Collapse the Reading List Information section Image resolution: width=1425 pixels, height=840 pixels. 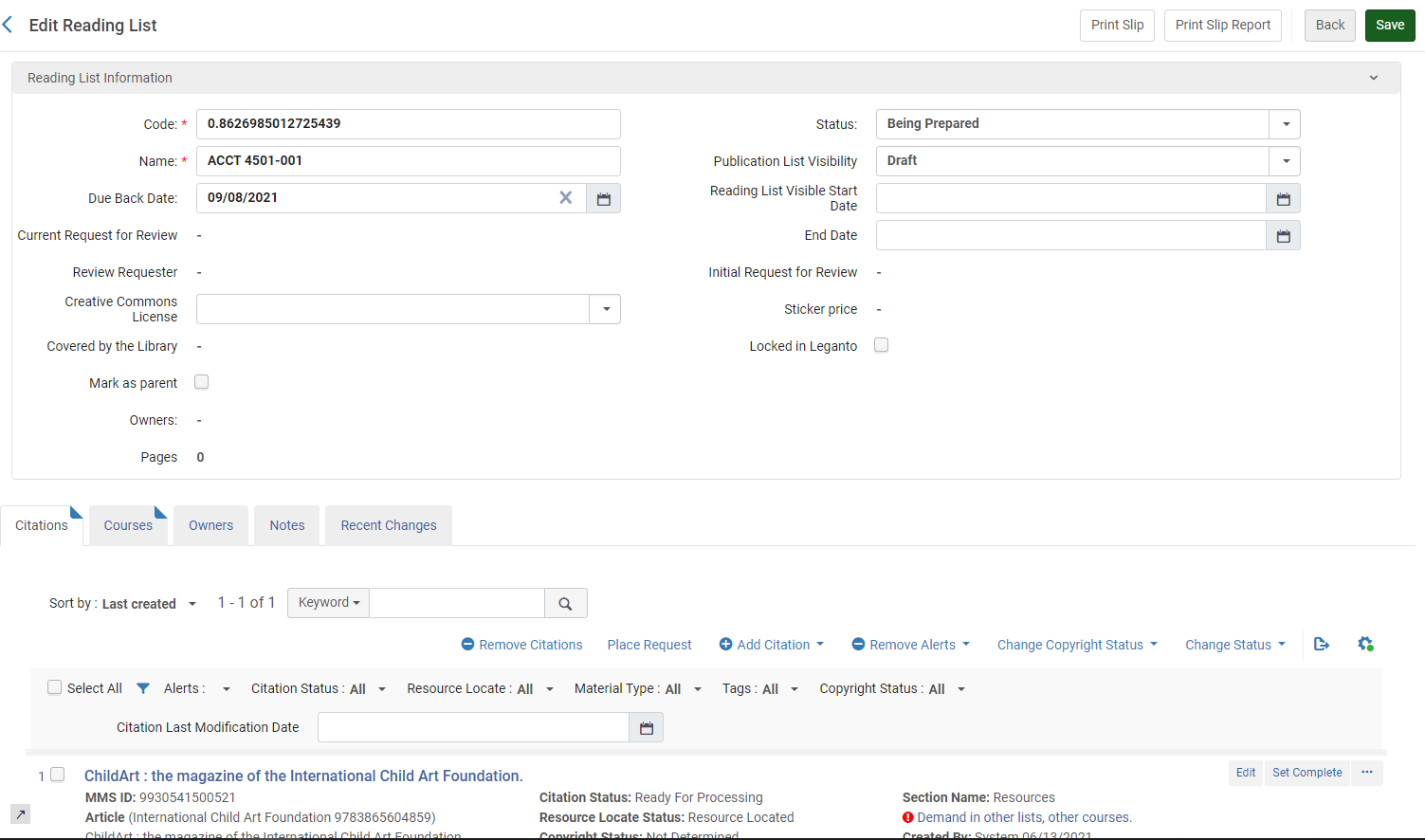1374,78
